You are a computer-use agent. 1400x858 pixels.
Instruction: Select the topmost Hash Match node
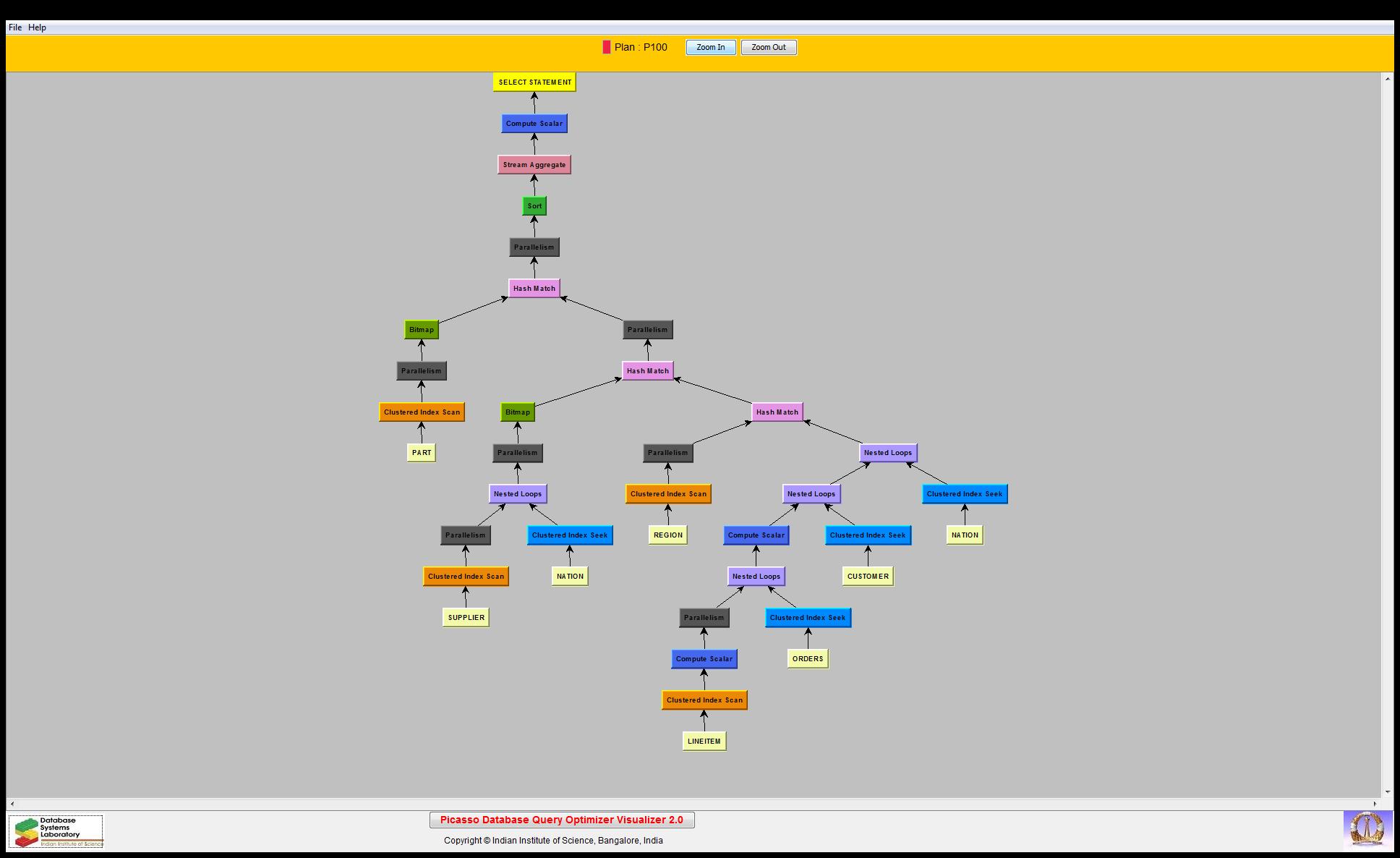point(534,289)
